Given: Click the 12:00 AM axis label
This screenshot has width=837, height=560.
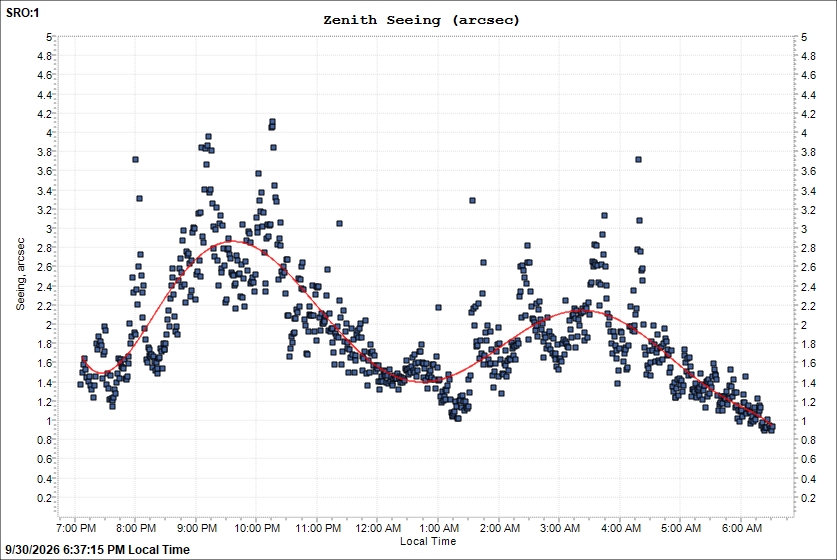Looking at the screenshot, I should [378, 528].
